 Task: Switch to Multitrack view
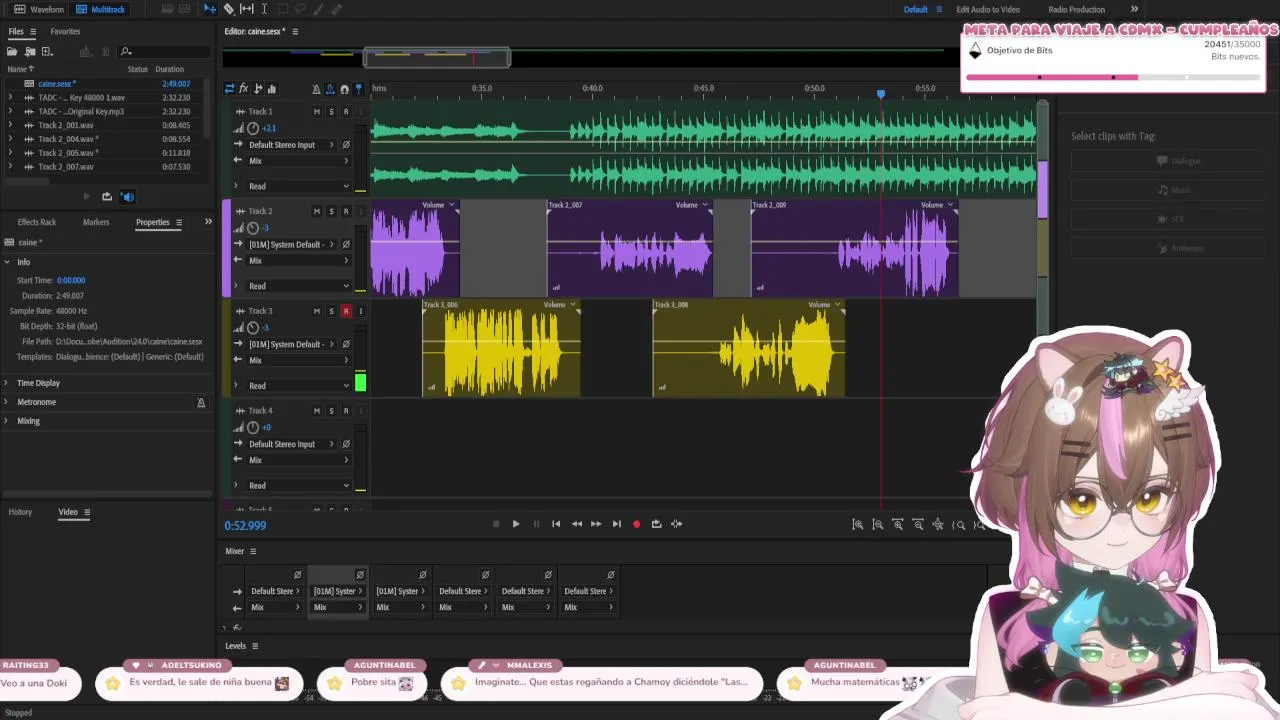[101, 9]
